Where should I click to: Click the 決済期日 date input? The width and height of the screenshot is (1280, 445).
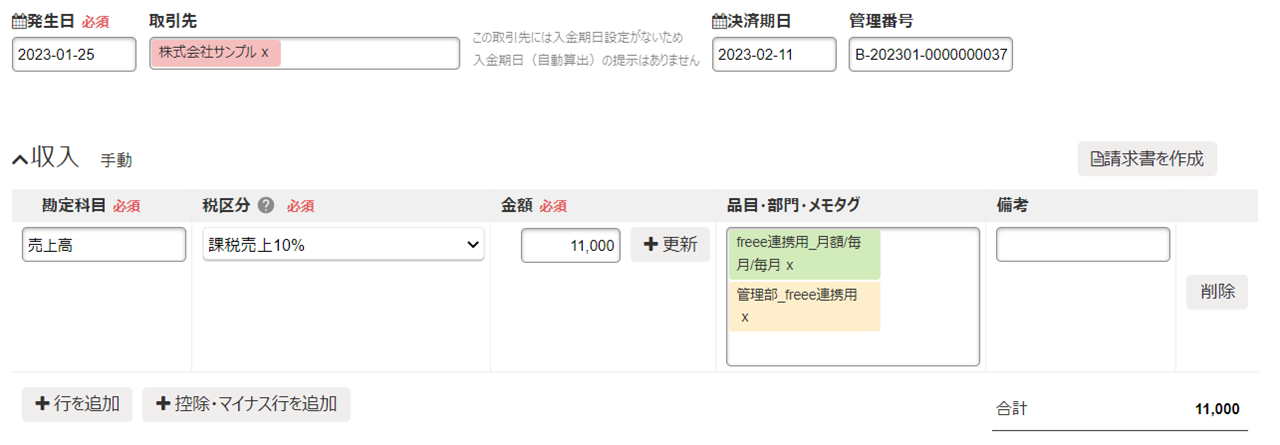pos(774,54)
